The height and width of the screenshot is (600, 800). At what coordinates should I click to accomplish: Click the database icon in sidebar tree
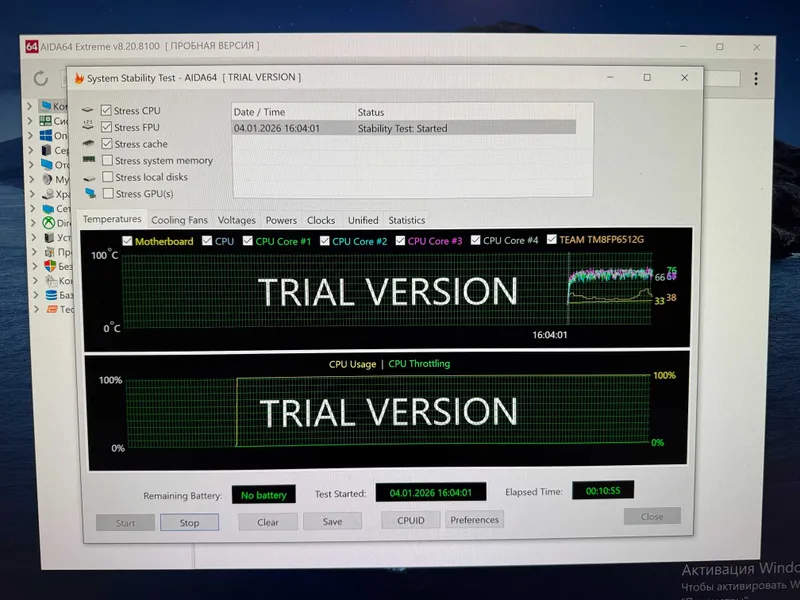[51, 295]
